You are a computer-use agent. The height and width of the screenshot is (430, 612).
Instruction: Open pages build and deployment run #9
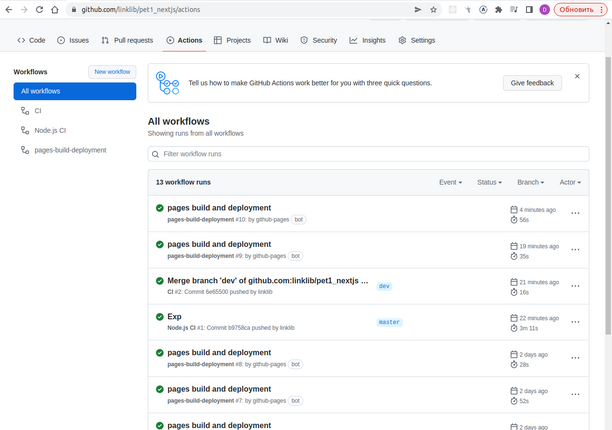coord(219,244)
